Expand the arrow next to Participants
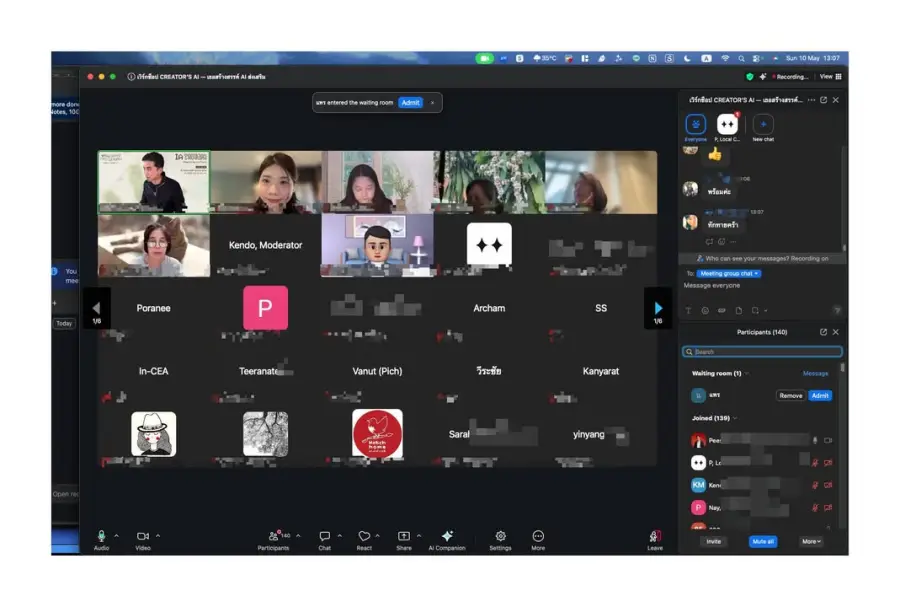The image size is (900, 607). point(298,536)
